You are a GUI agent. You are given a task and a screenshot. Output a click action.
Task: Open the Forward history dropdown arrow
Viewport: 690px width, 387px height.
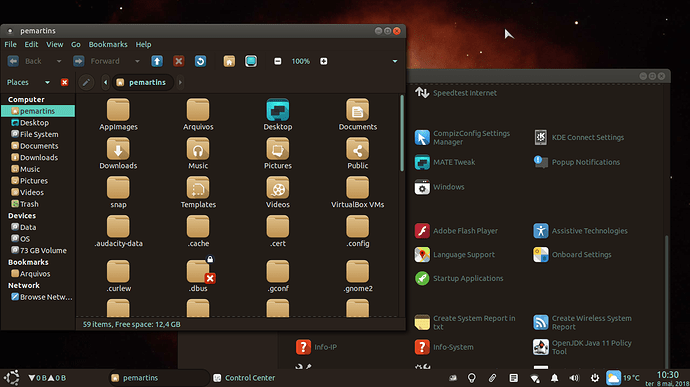(x=137, y=61)
